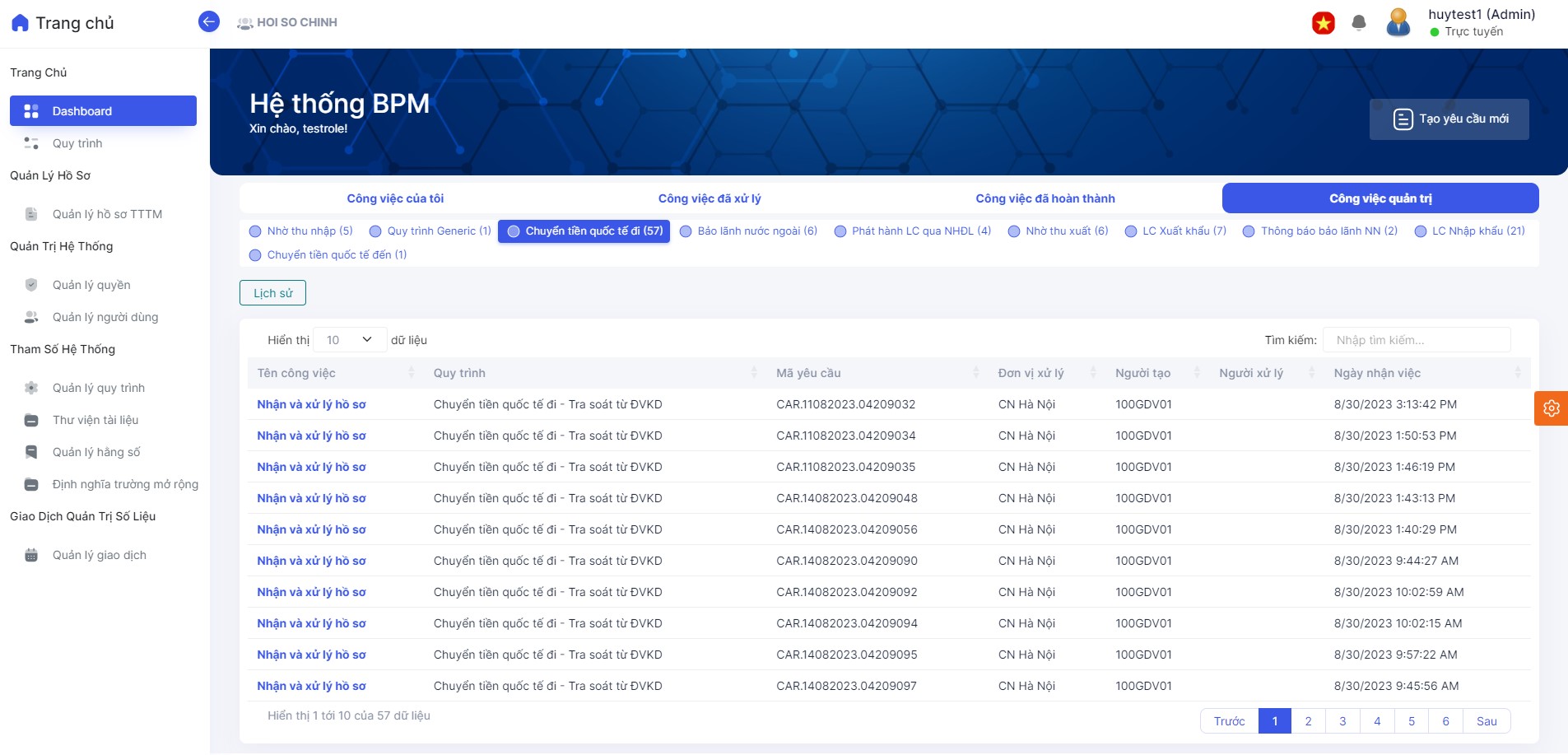Open the Công việc đã xử lý tab
1568x755 pixels.
click(710, 198)
